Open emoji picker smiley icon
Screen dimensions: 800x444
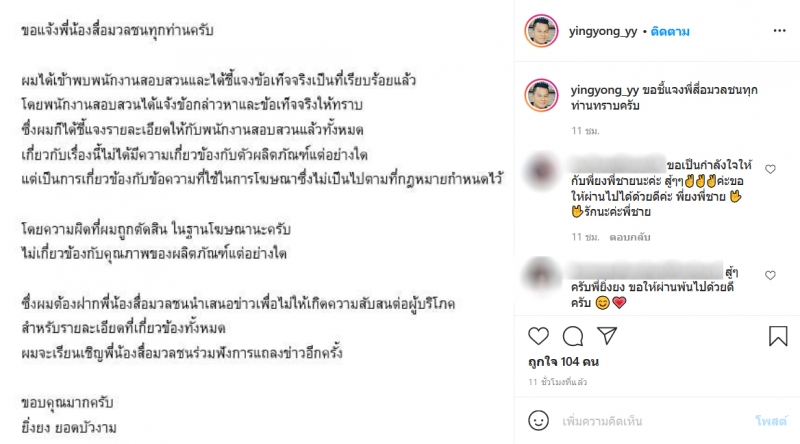click(x=538, y=421)
